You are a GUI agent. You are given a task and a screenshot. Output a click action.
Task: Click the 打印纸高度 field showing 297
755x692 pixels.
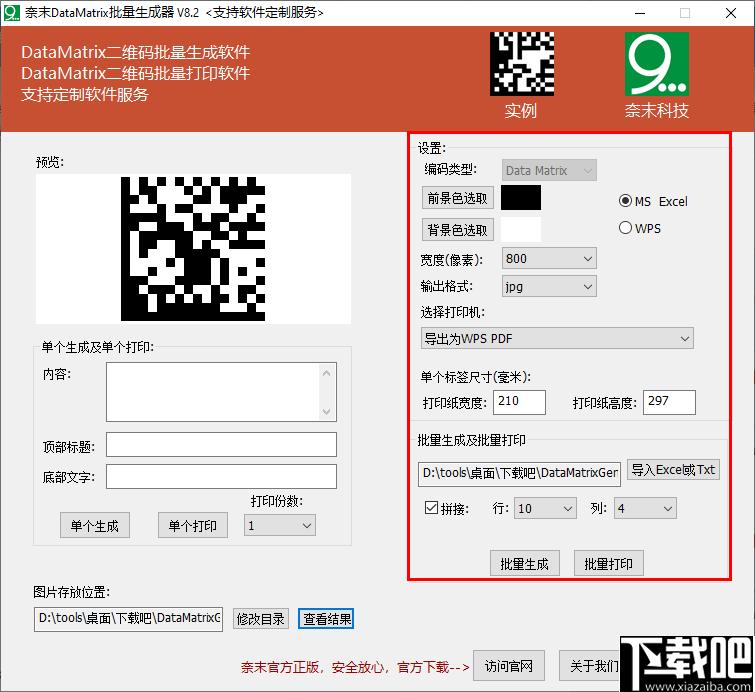[669, 402]
